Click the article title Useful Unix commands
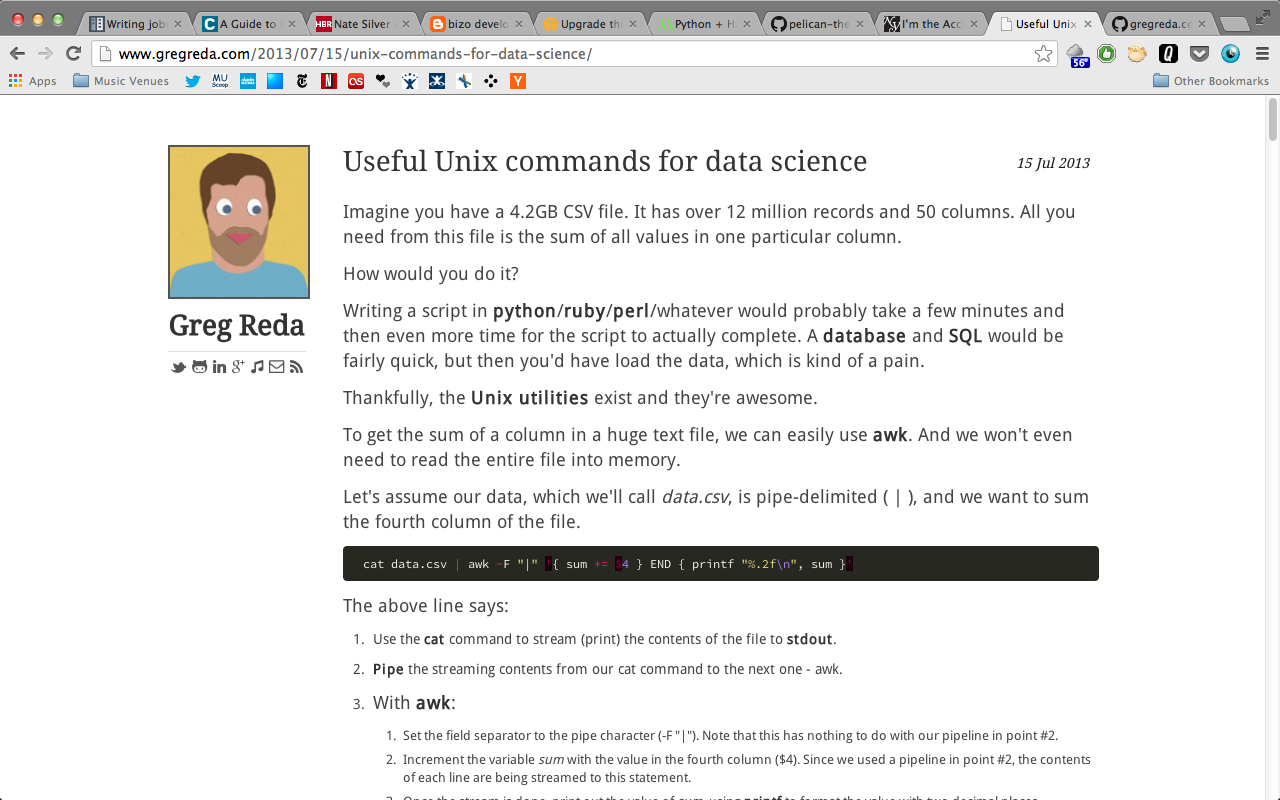This screenshot has height=800, width=1280. tap(605, 161)
